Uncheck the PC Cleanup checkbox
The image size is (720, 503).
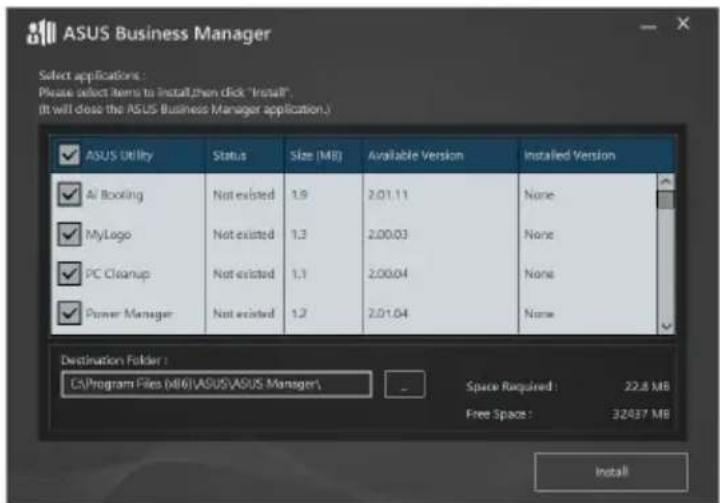click(x=69, y=273)
